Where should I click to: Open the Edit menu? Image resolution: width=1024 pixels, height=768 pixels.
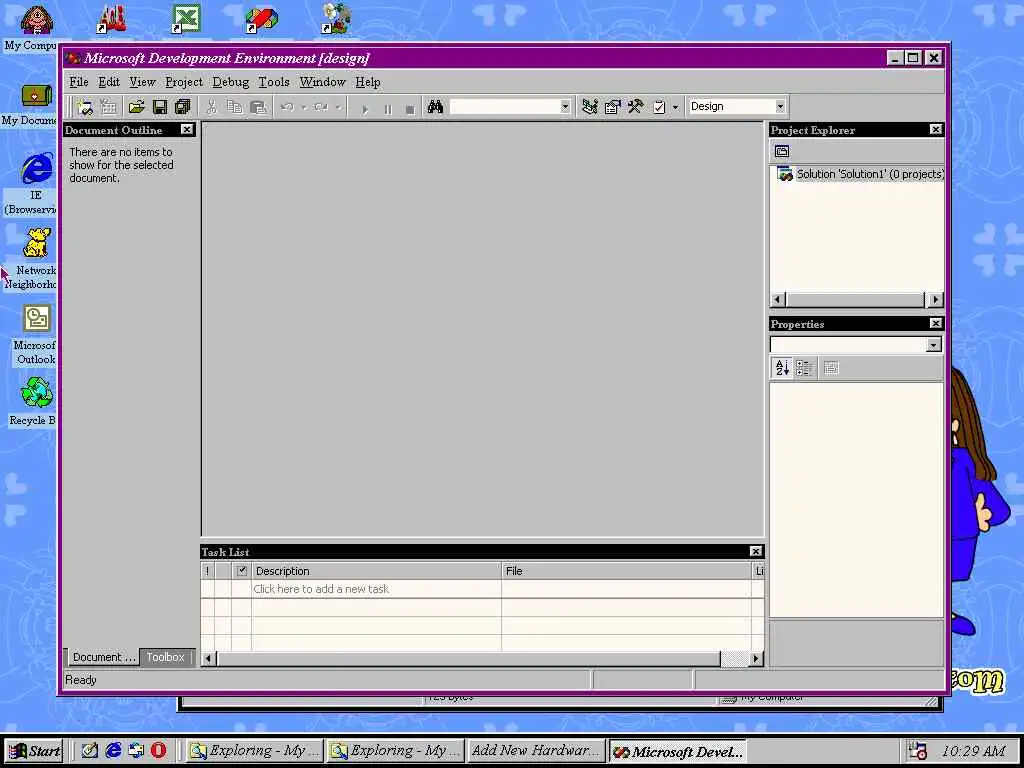[x=109, y=82]
